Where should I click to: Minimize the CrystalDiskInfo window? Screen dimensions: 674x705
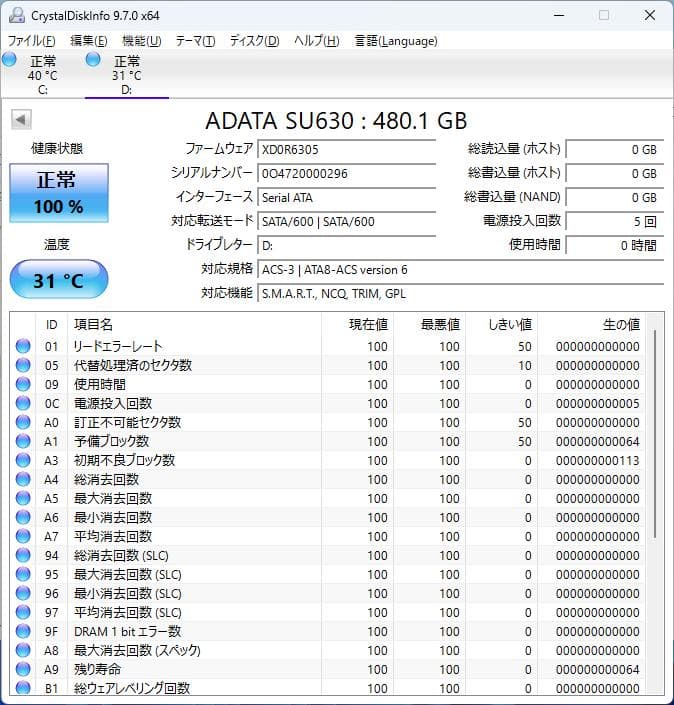tap(559, 15)
